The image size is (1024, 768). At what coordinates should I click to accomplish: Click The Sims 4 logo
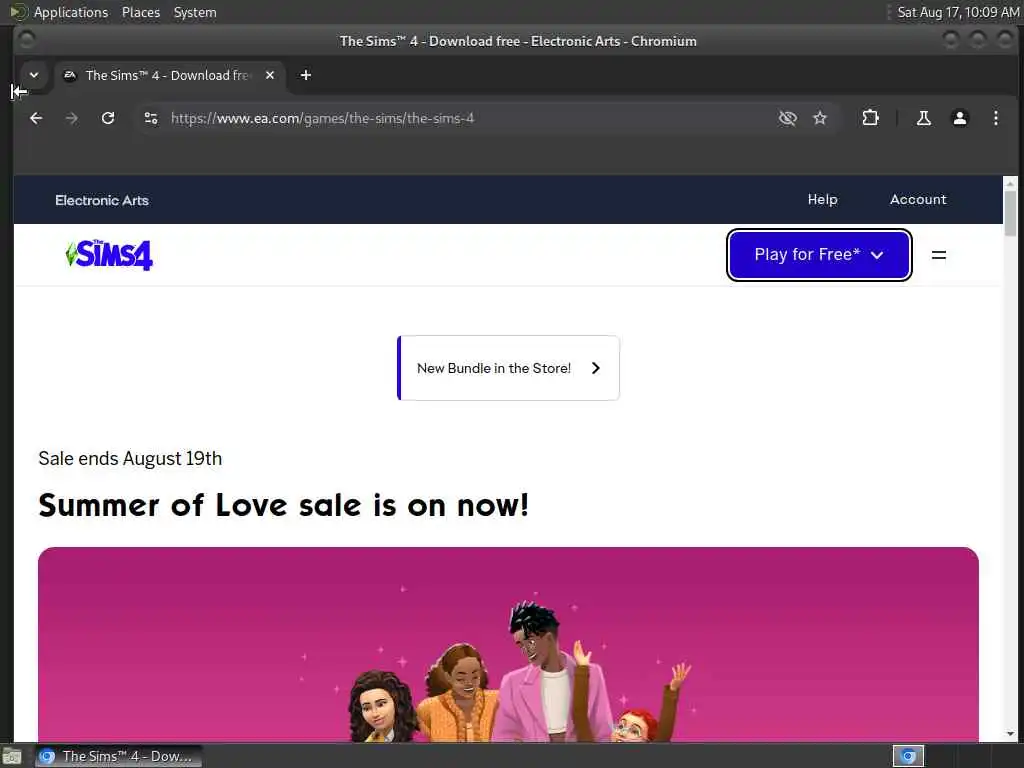pos(109,255)
